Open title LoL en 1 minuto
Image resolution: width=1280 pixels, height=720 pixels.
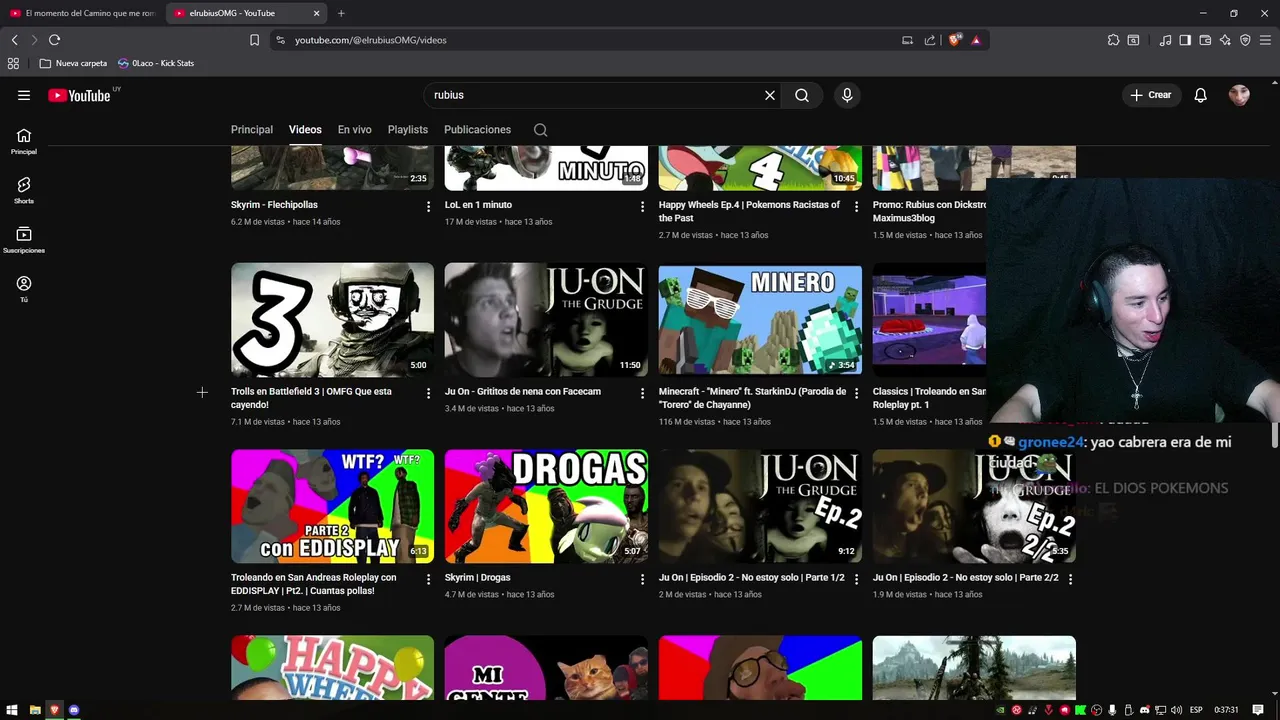pos(478,205)
